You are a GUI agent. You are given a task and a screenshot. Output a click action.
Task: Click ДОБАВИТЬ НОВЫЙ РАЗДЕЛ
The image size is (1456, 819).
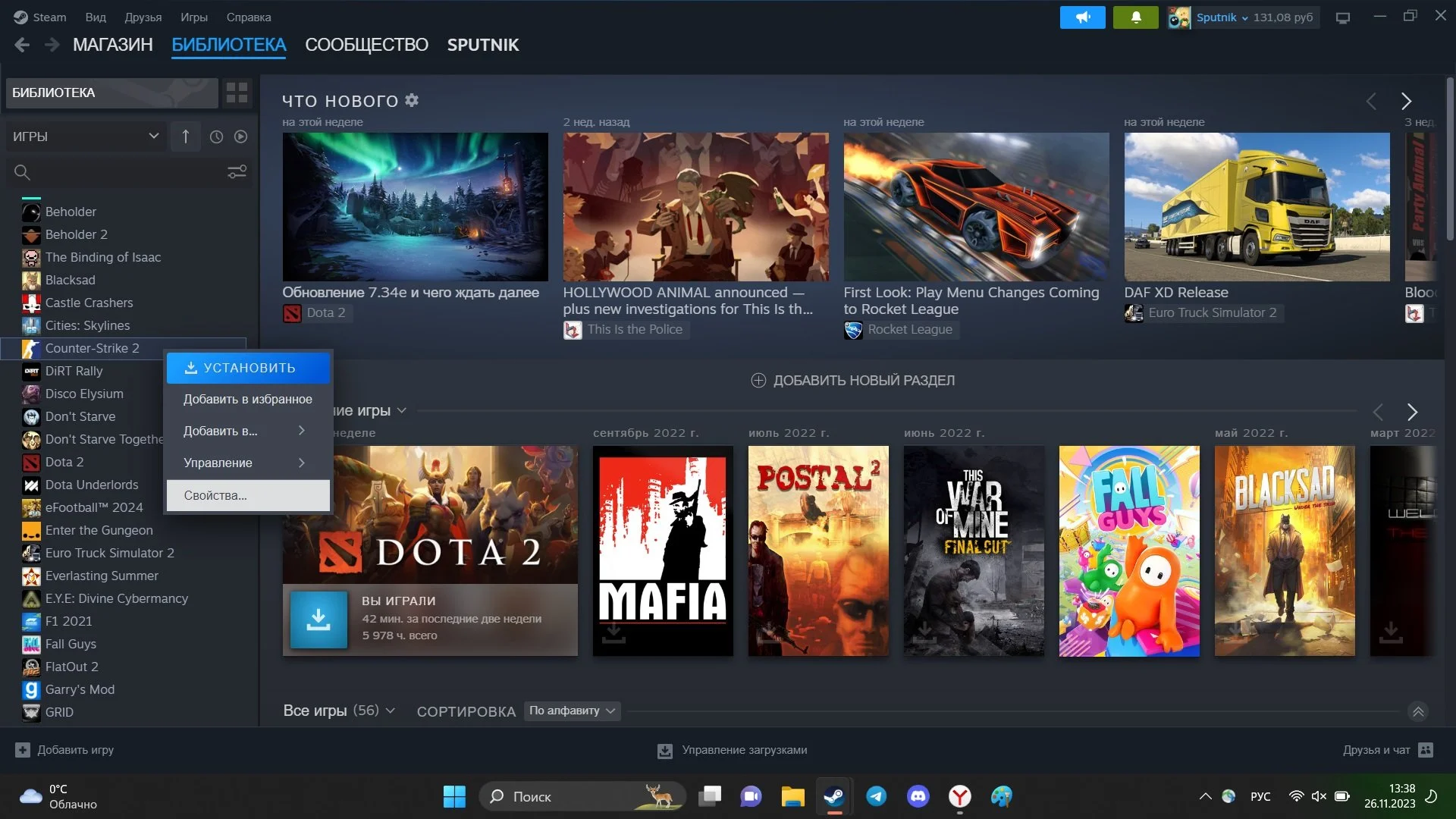point(853,380)
